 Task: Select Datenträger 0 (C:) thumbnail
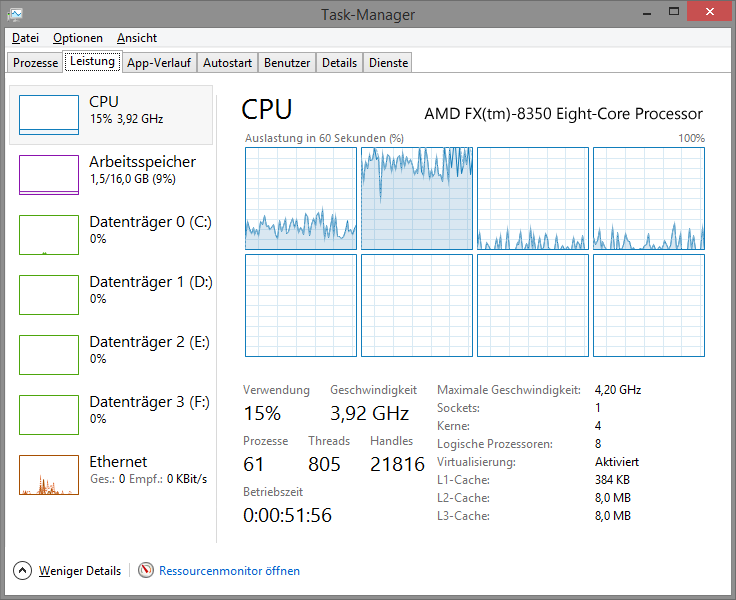pyautogui.click(x=49, y=235)
